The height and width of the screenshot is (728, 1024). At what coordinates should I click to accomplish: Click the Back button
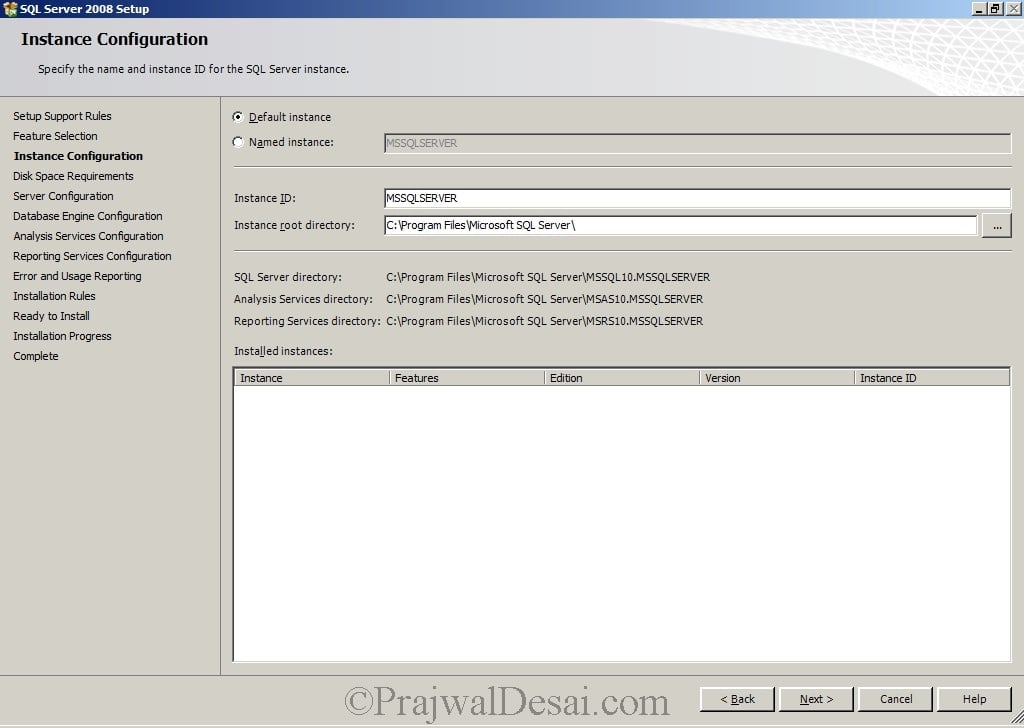tap(737, 699)
